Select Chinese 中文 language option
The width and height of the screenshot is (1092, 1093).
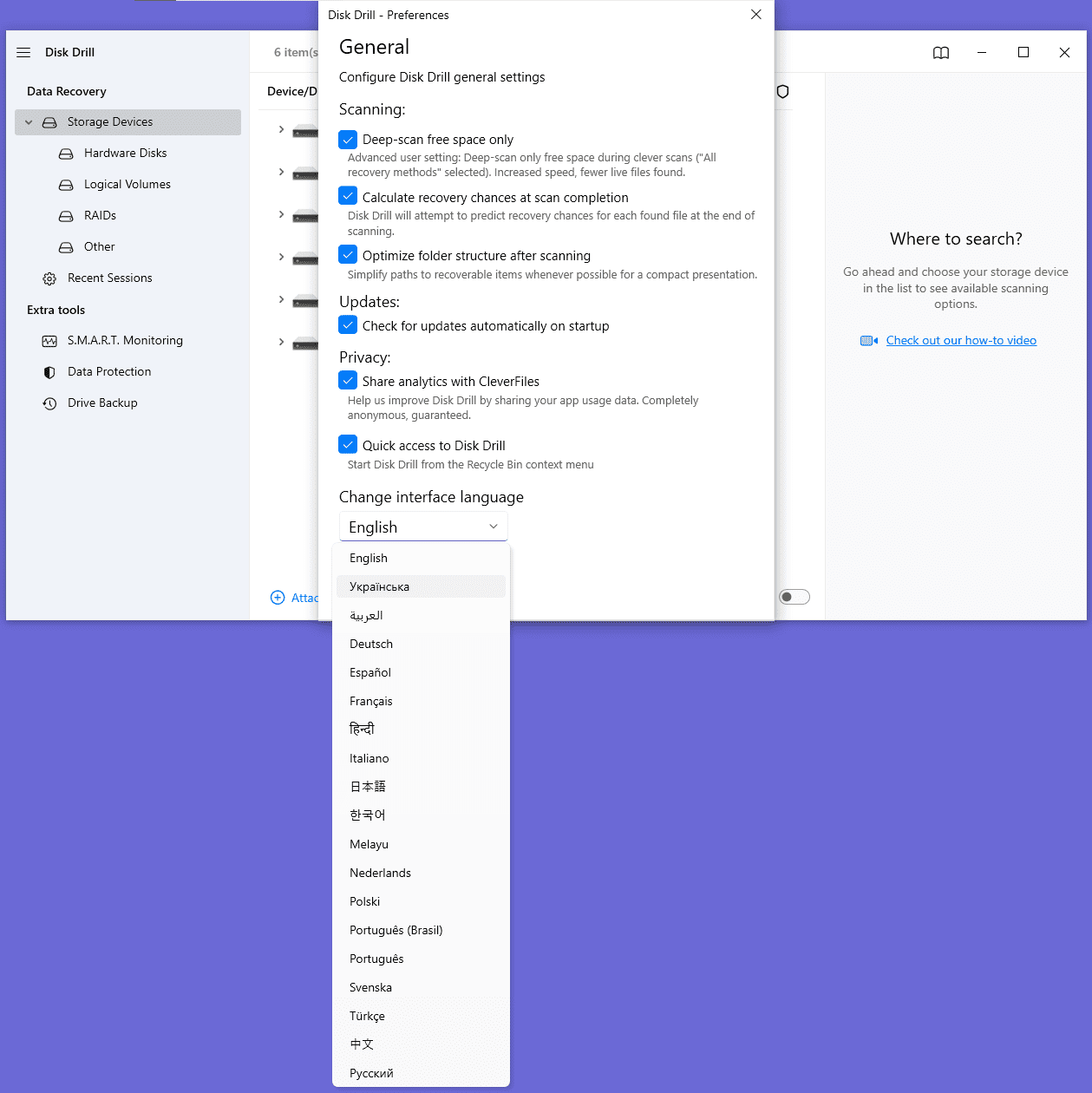421,1044
